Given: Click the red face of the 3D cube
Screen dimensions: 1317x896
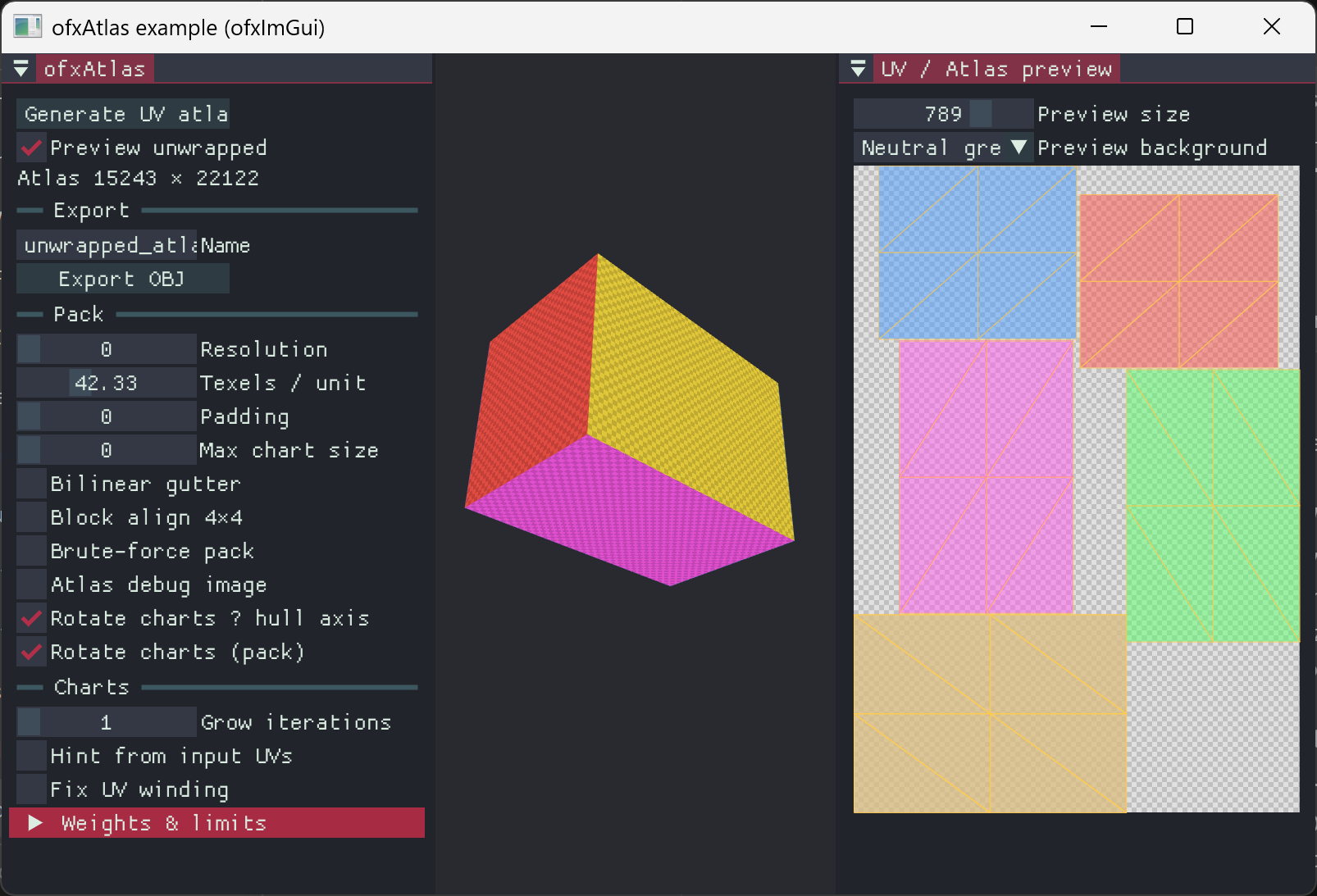Looking at the screenshot, I should tap(537, 385).
